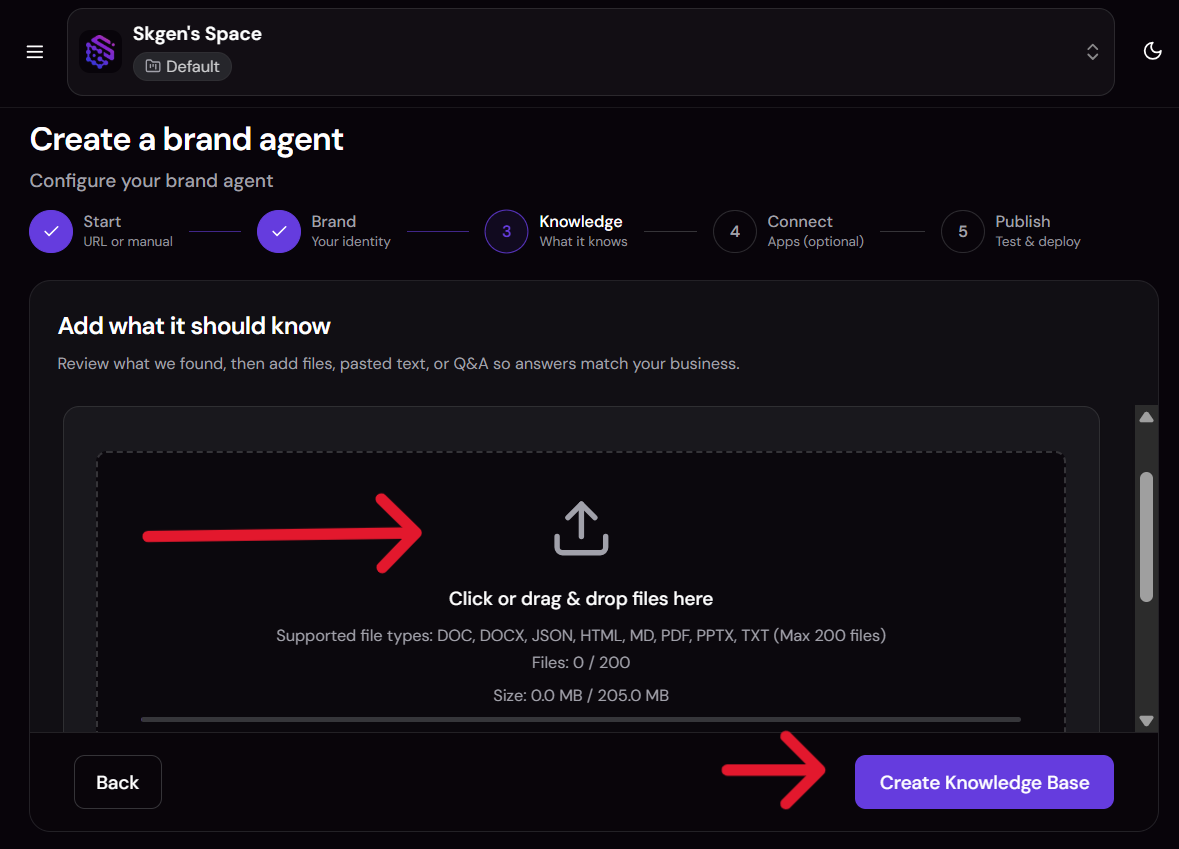
Task: Select the Knowledge step
Action: click(x=556, y=231)
